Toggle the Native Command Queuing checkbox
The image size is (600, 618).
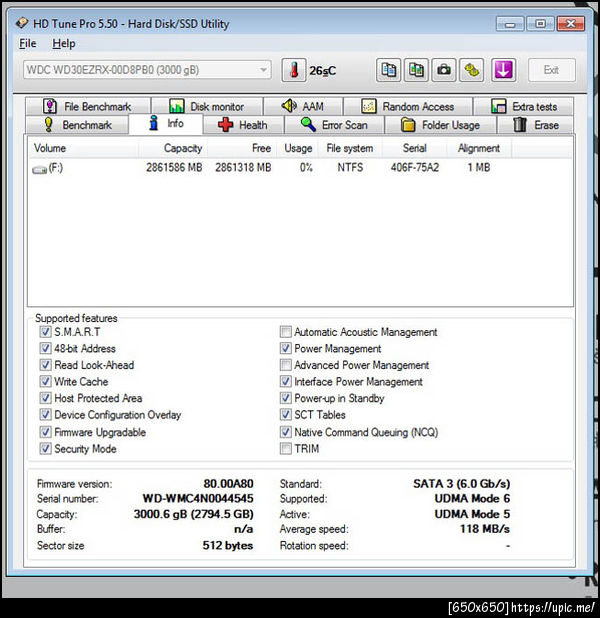coord(286,432)
